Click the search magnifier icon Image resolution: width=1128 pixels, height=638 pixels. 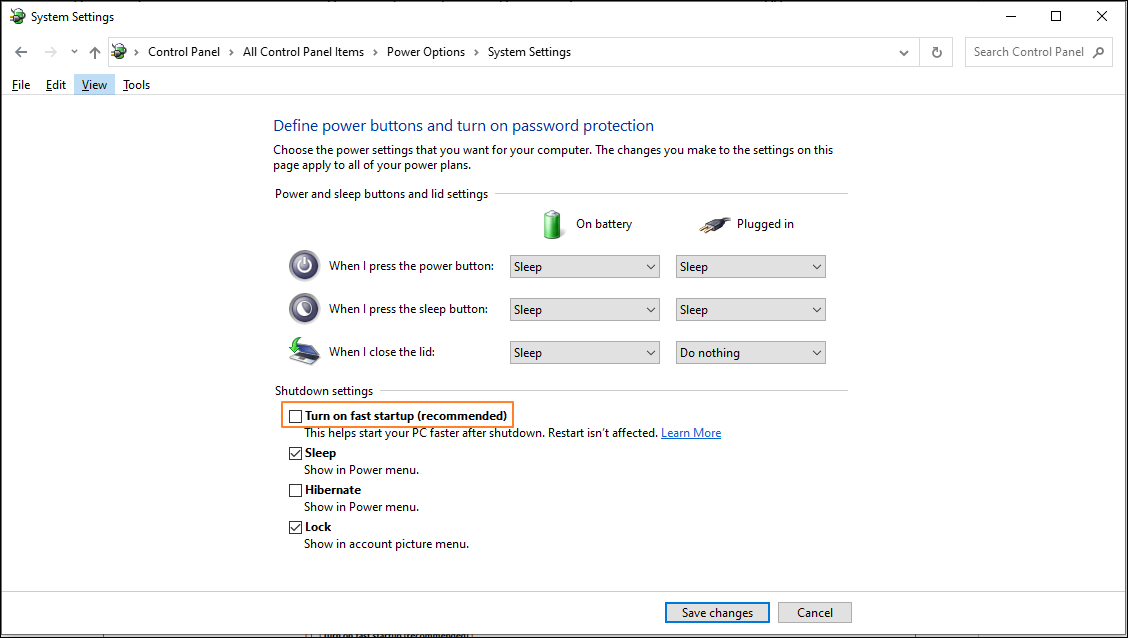click(x=1098, y=52)
